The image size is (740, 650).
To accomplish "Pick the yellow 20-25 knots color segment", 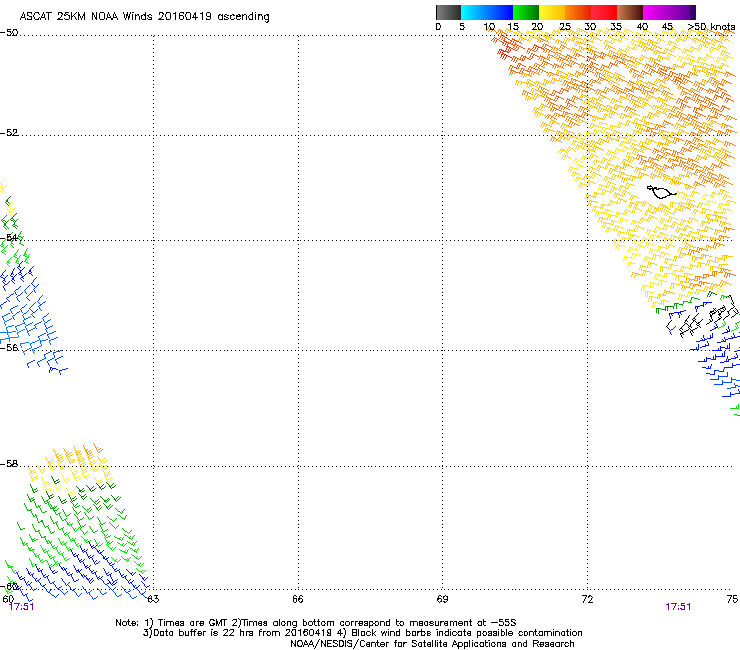I will (552, 12).
